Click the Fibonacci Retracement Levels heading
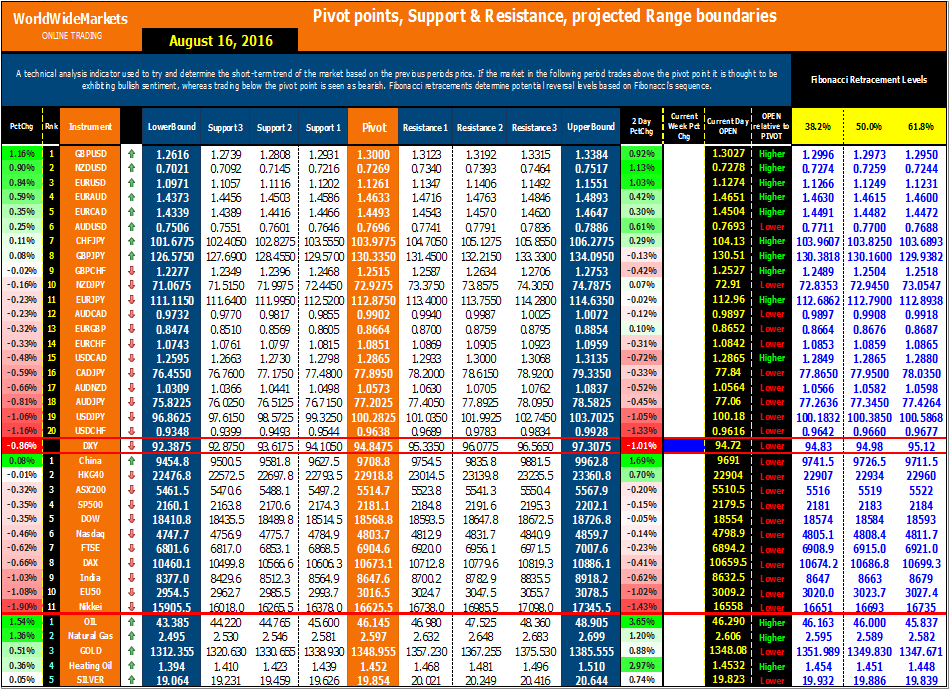 point(869,79)
